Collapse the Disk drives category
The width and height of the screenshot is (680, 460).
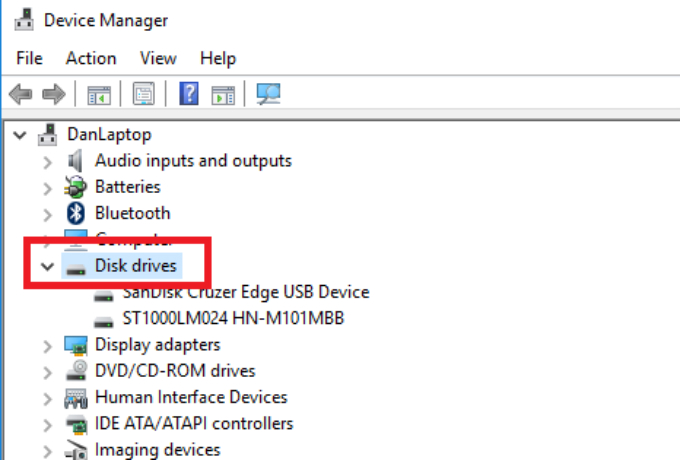point(46,266)
